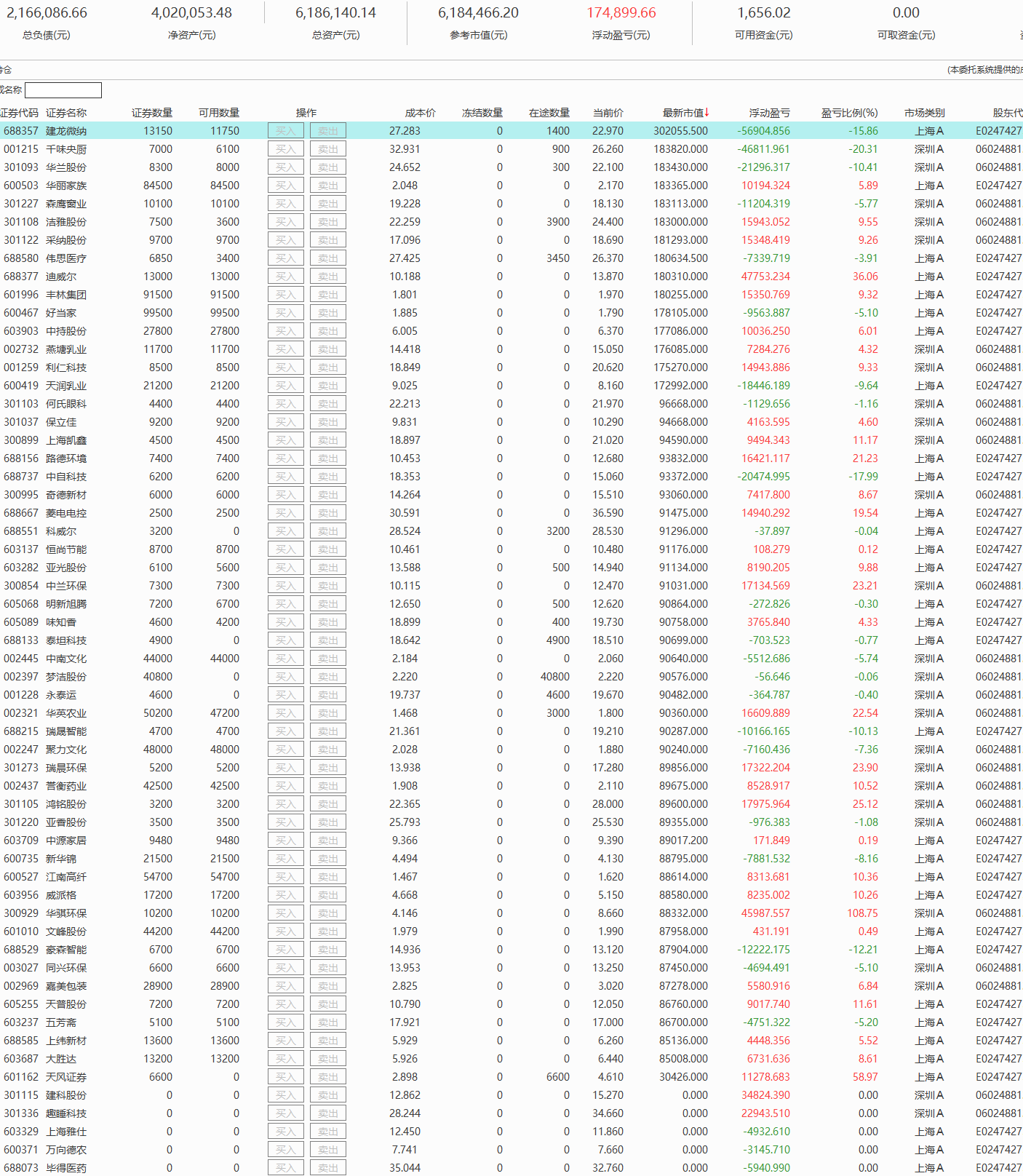This screenshot has height=1176, width=1023.
Task: Click 卖出 button for 聚力文化
Action: coord(328,750)
